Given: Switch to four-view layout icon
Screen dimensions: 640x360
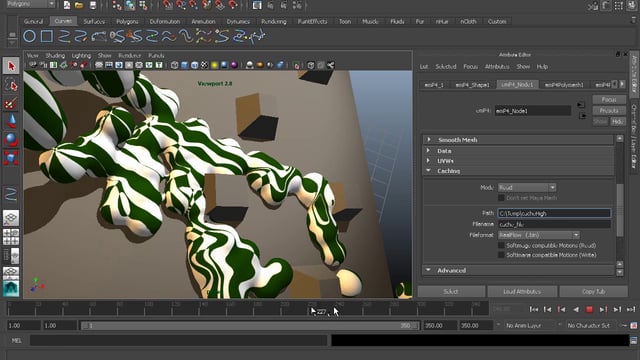Looking at the screenshot, I should [x=11, y=237].
